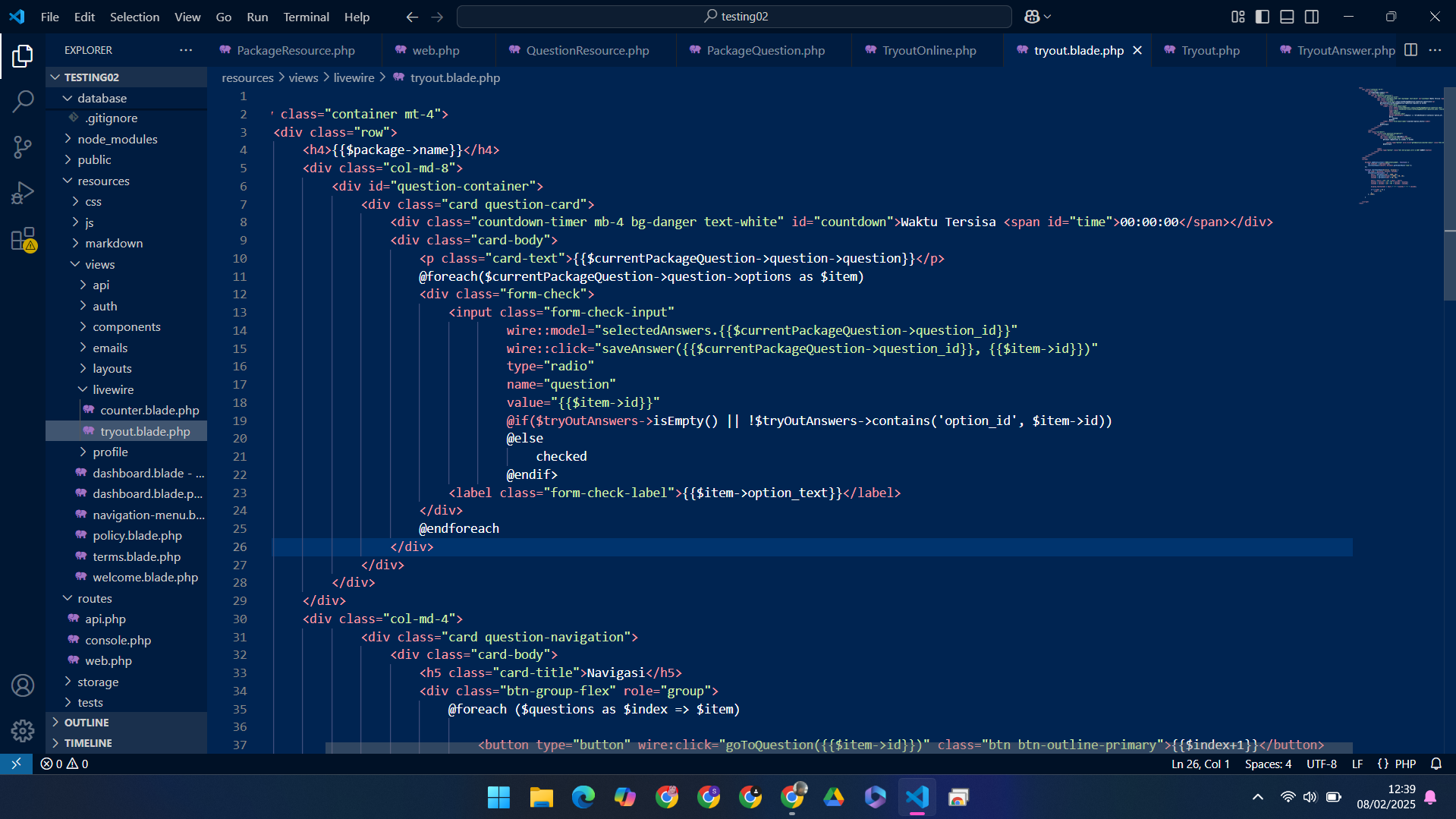Open the Search view in activity bar

click(23, 101)
